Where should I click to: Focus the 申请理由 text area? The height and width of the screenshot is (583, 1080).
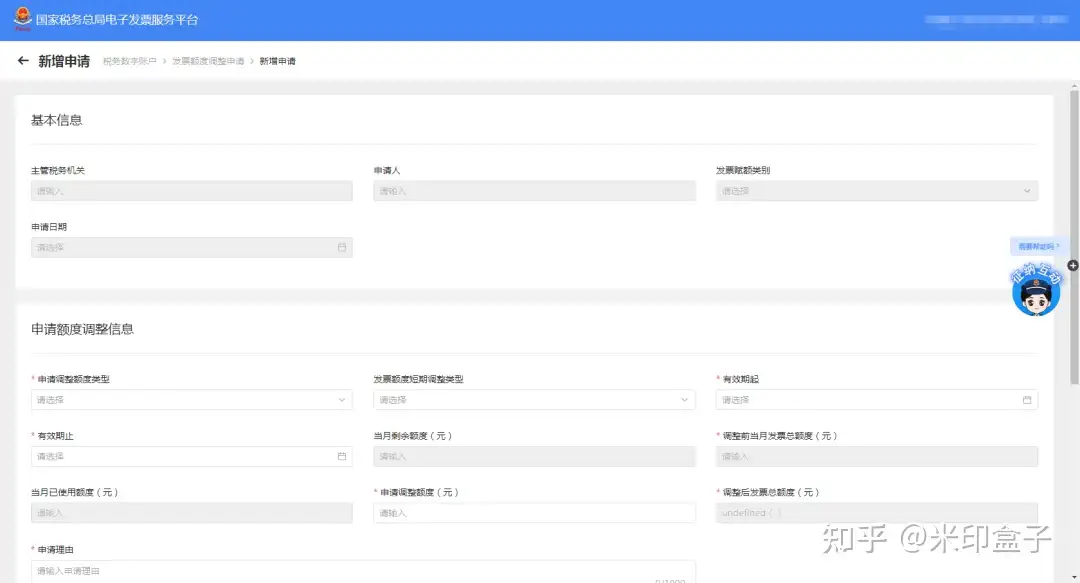pyautogui.click(x=363, y=571)
